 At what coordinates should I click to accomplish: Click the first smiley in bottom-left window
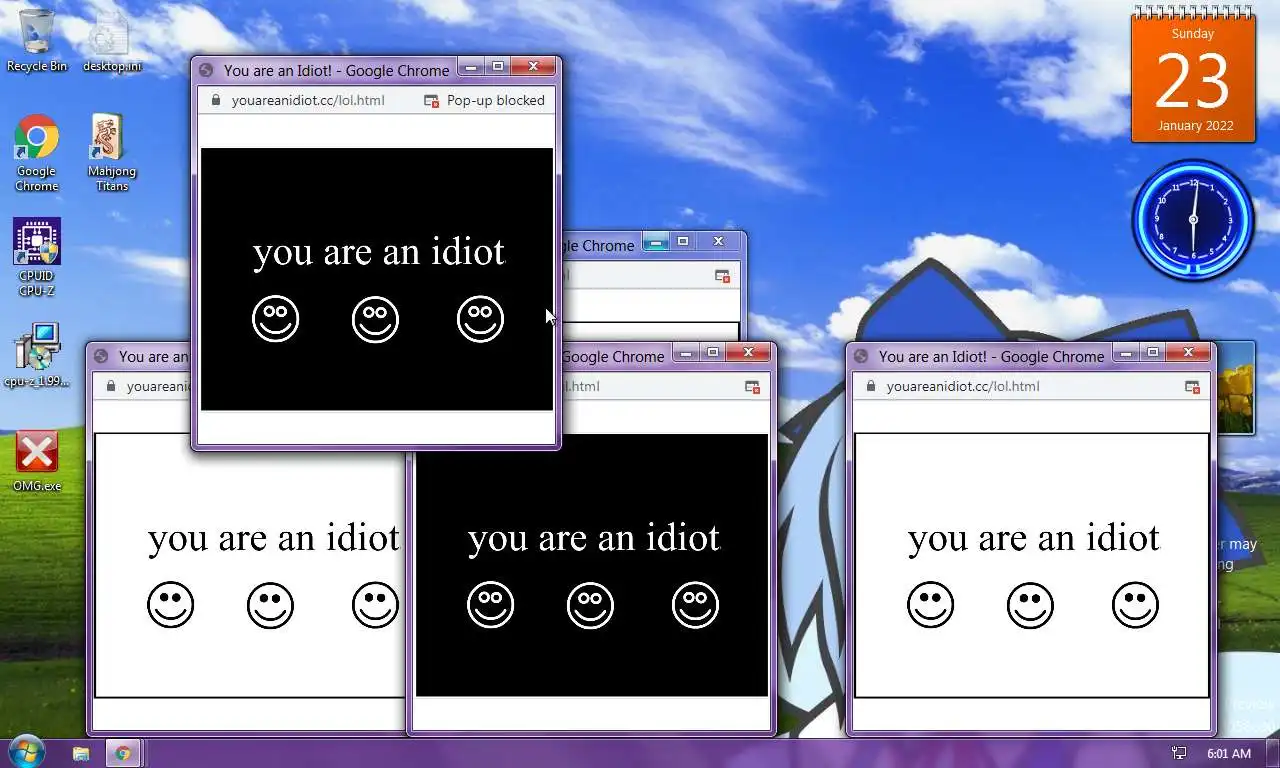pos(170,605)
